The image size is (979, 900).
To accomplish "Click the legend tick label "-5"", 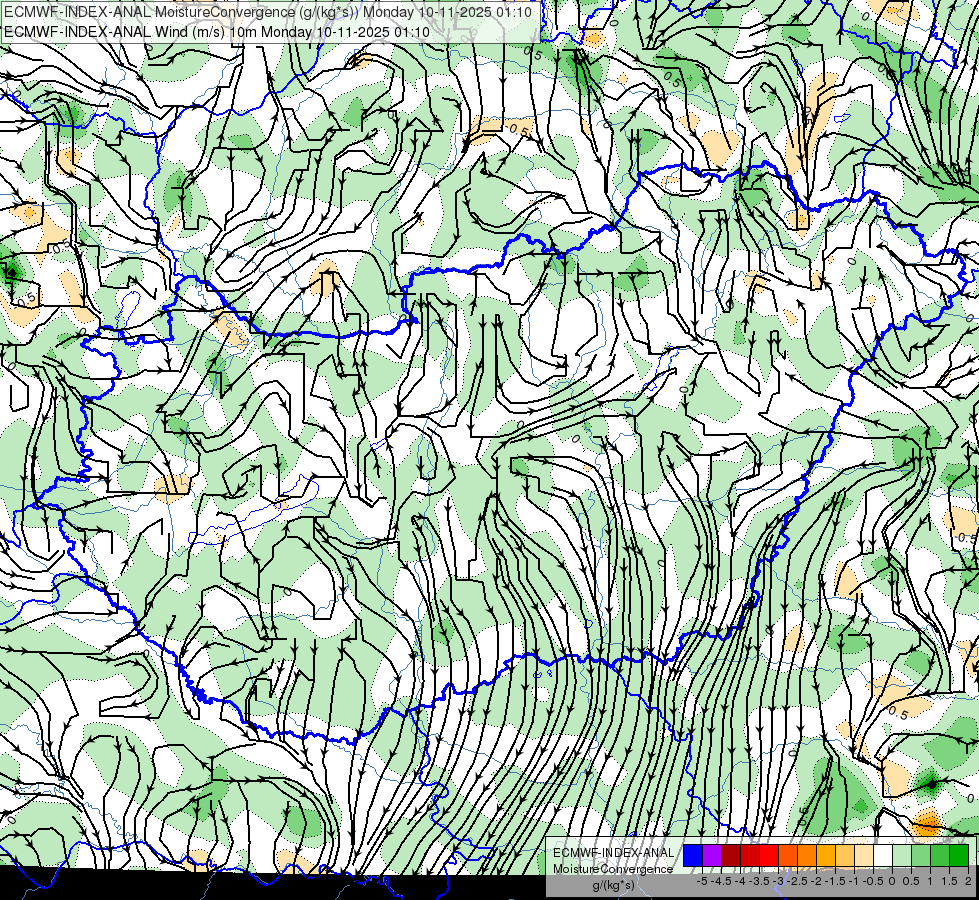I will tap(702, 881).
